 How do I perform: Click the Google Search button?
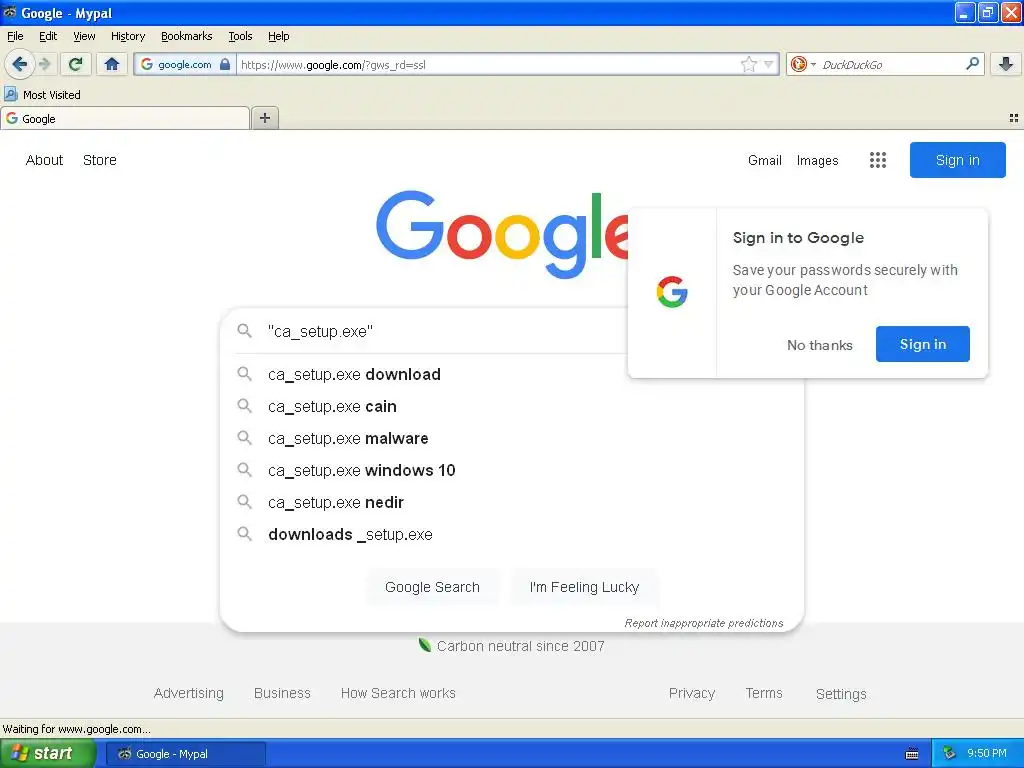point(432,587)
